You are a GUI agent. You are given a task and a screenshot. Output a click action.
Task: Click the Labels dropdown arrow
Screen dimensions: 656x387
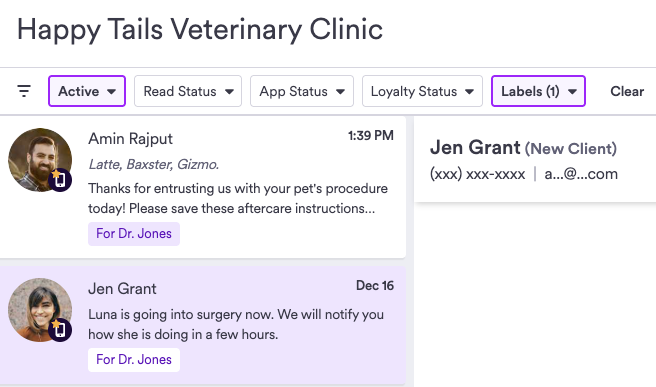pos(572,92)
